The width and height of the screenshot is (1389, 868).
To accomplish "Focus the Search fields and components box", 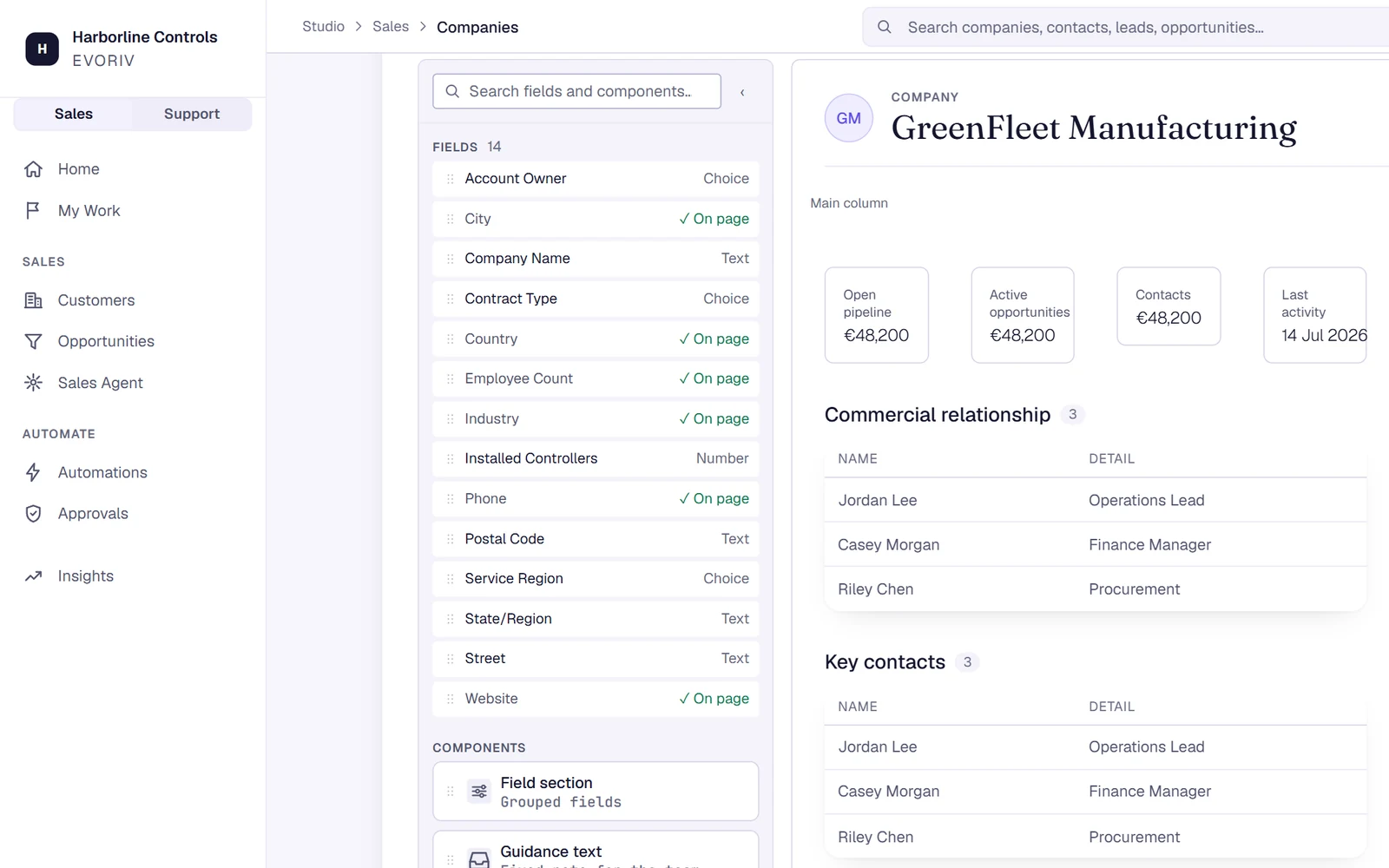I will 576,91.
